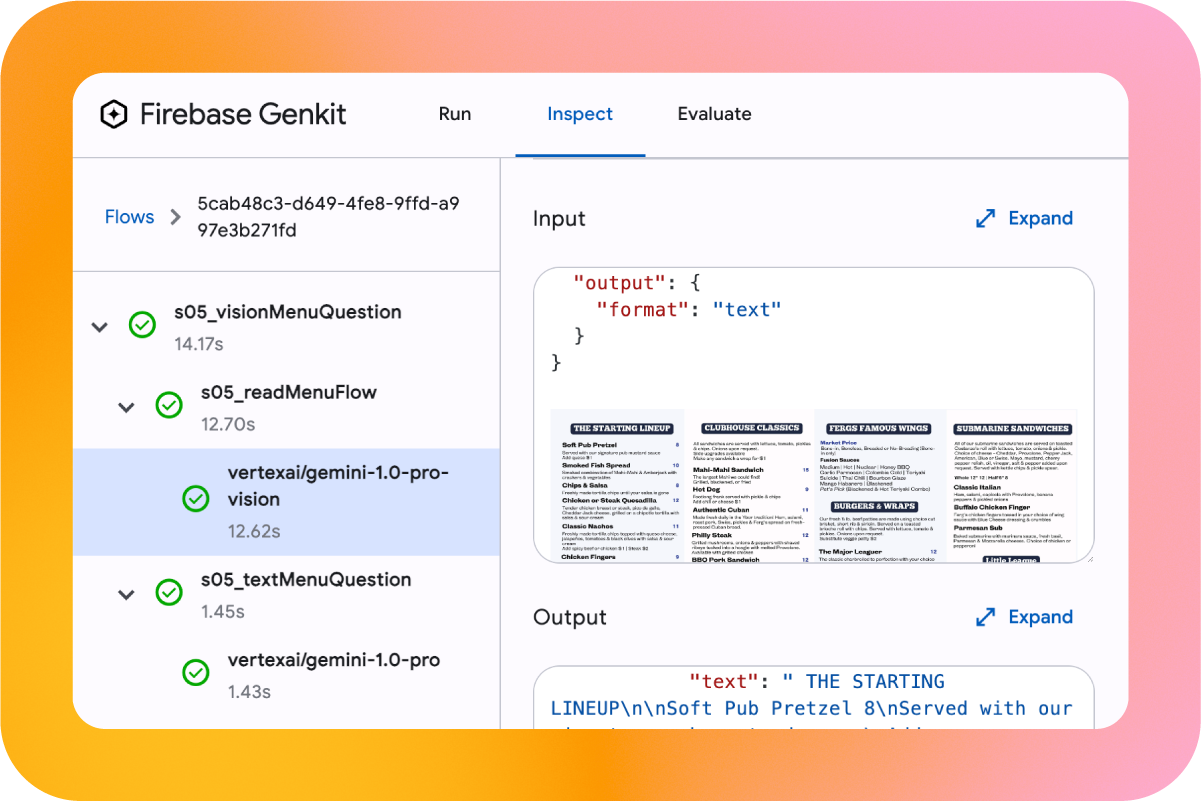Select the vertexai/gemini-1.0-pro-vision step
The height and width of the screenshot is (801, 1201).
[x=338, y=486]
